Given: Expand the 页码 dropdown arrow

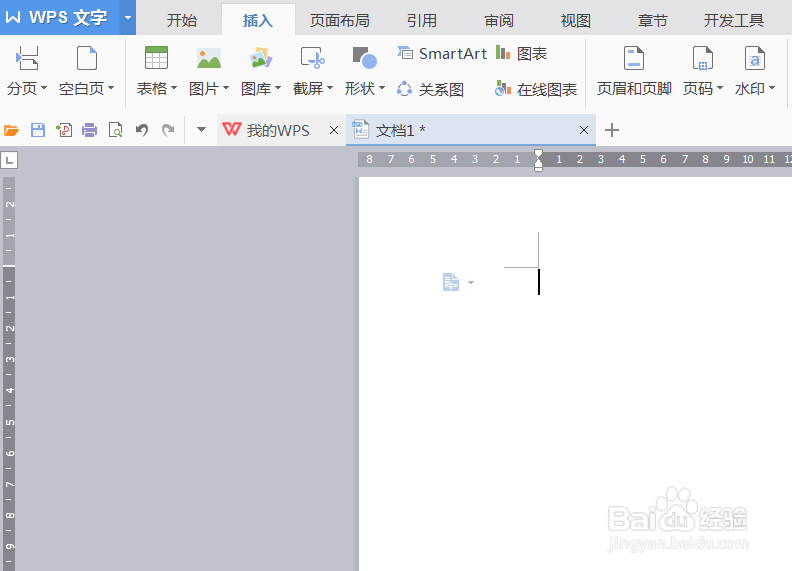Looking at the screenshot, I should (x=720, y=88).
